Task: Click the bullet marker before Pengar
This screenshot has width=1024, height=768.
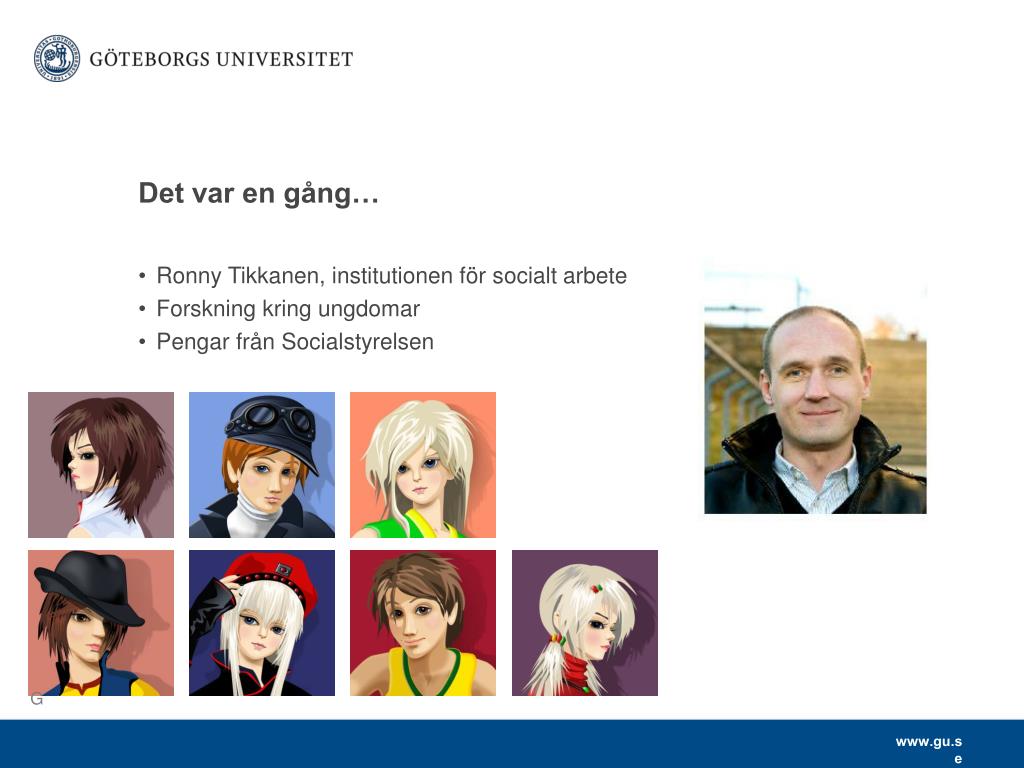Action: (x=142, y=342)
